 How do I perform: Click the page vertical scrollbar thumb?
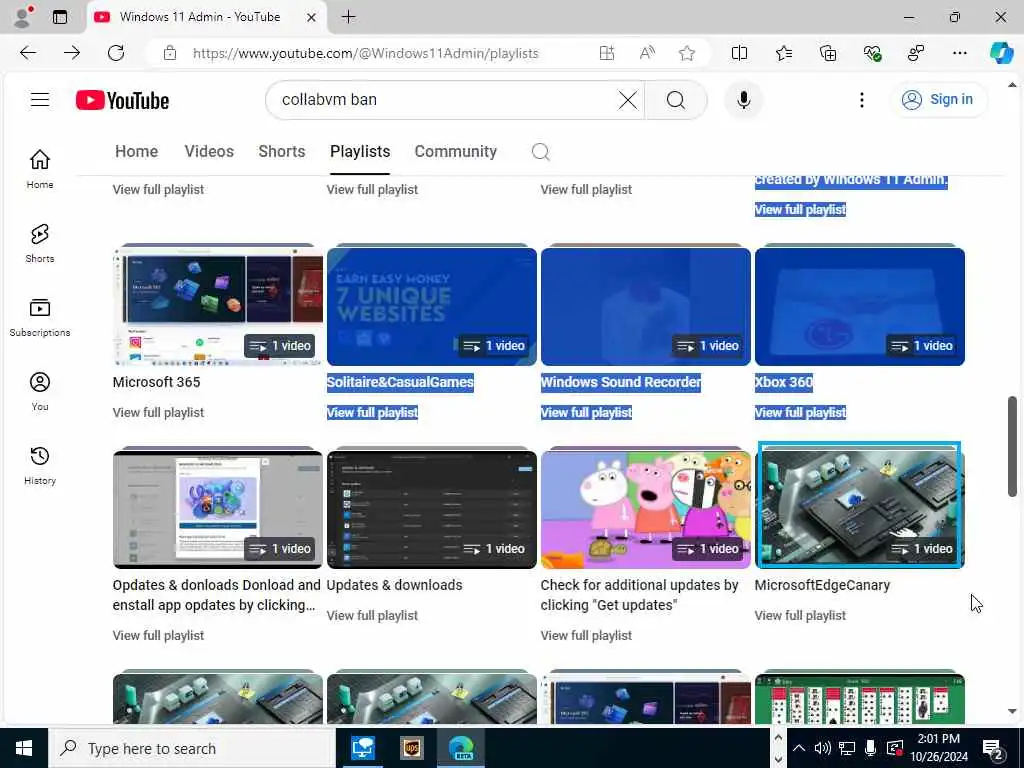[x=1012, y=447]
